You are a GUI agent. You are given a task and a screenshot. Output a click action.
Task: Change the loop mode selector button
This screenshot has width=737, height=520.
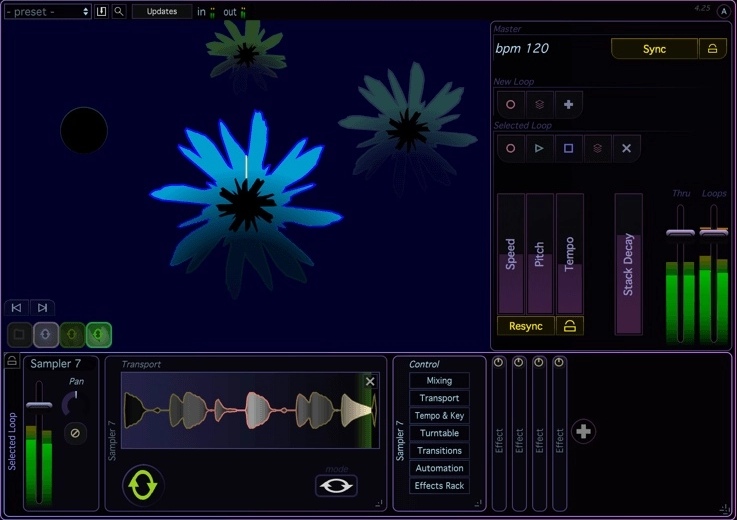tap(336, 485)
